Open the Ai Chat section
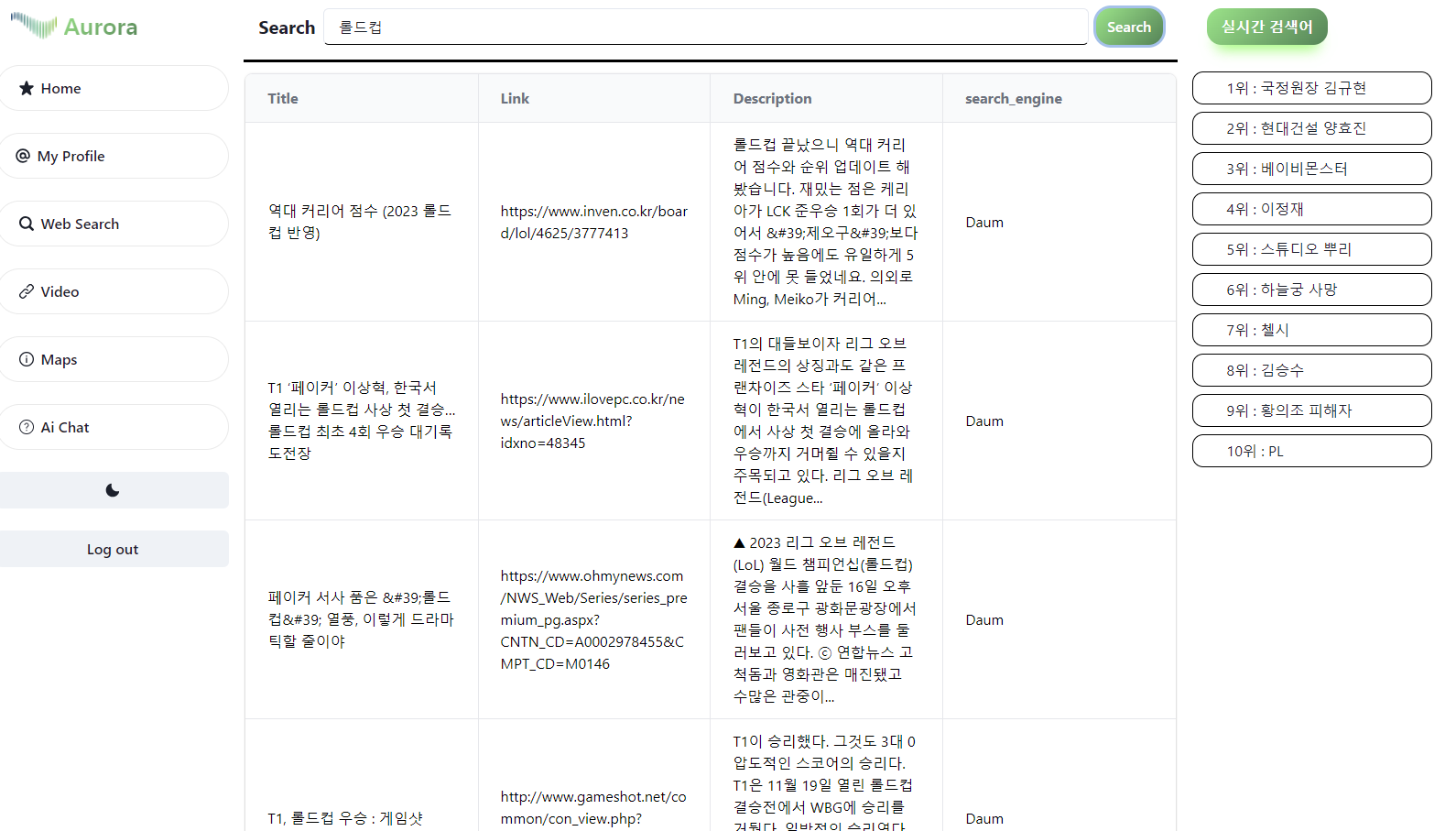The height and width of the screenshot is (831, 1456). coord(113,427)
